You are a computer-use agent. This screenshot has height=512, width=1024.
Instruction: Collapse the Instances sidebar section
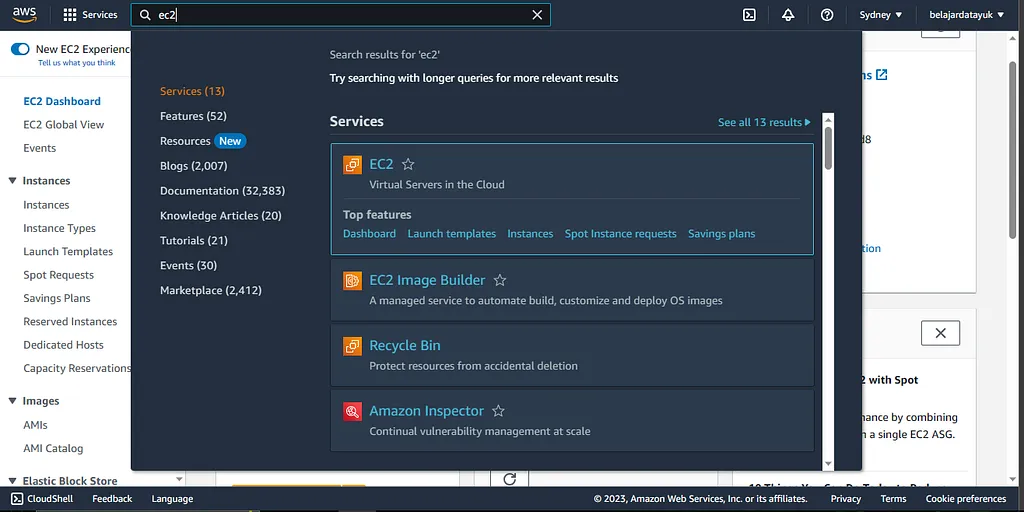[x=12, y=181]
